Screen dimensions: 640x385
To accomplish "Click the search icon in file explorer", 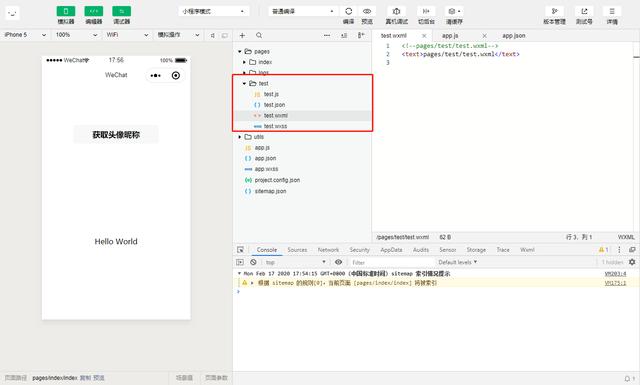I will pos(259,36).
